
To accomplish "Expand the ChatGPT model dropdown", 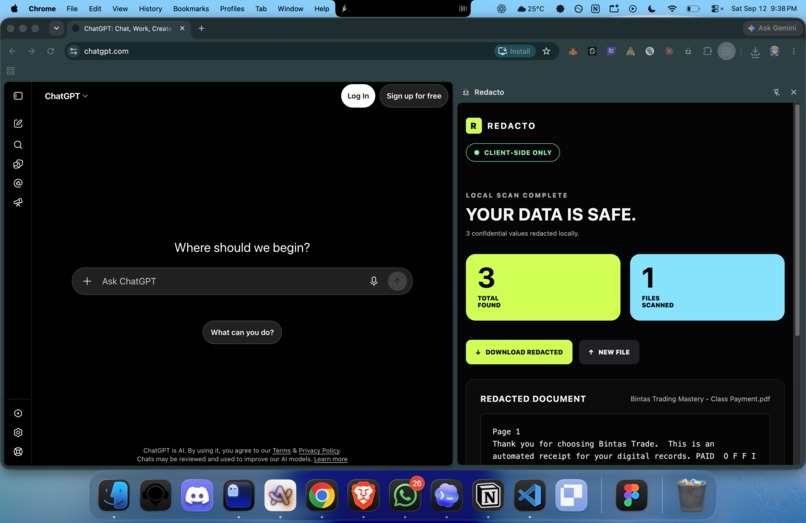I will [x=66, y=96].
